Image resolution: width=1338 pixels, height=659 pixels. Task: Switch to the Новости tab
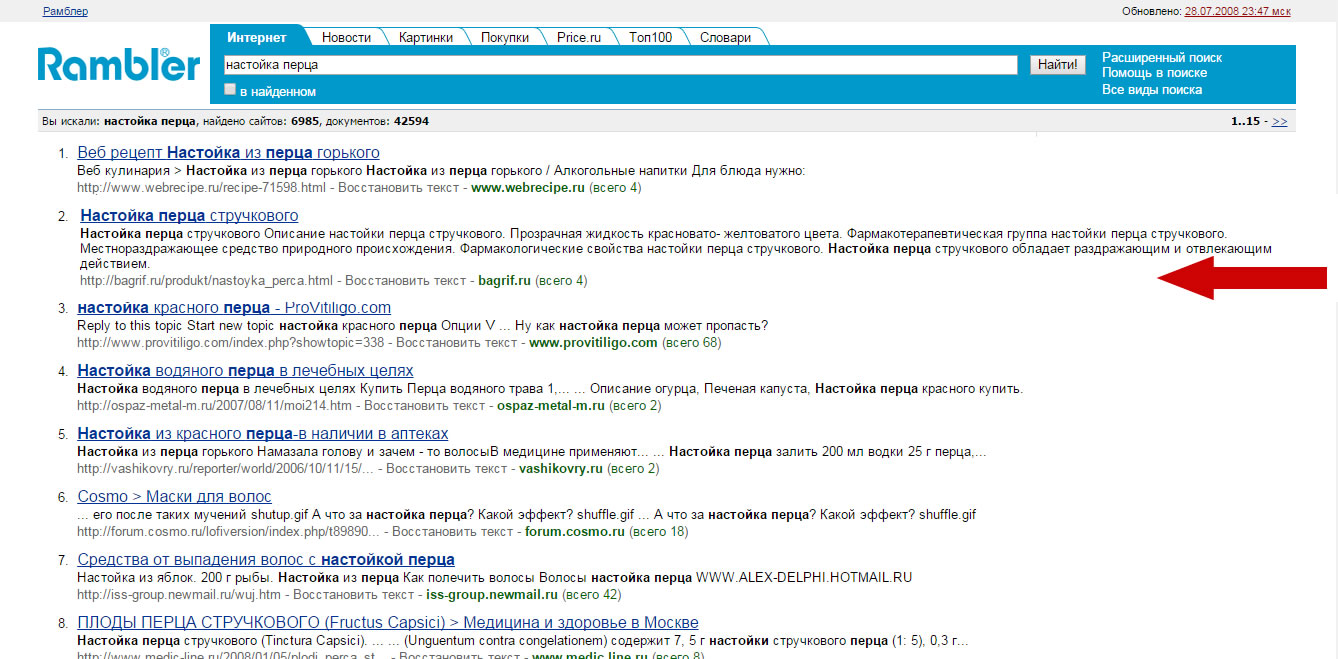[x=346, y=37]
